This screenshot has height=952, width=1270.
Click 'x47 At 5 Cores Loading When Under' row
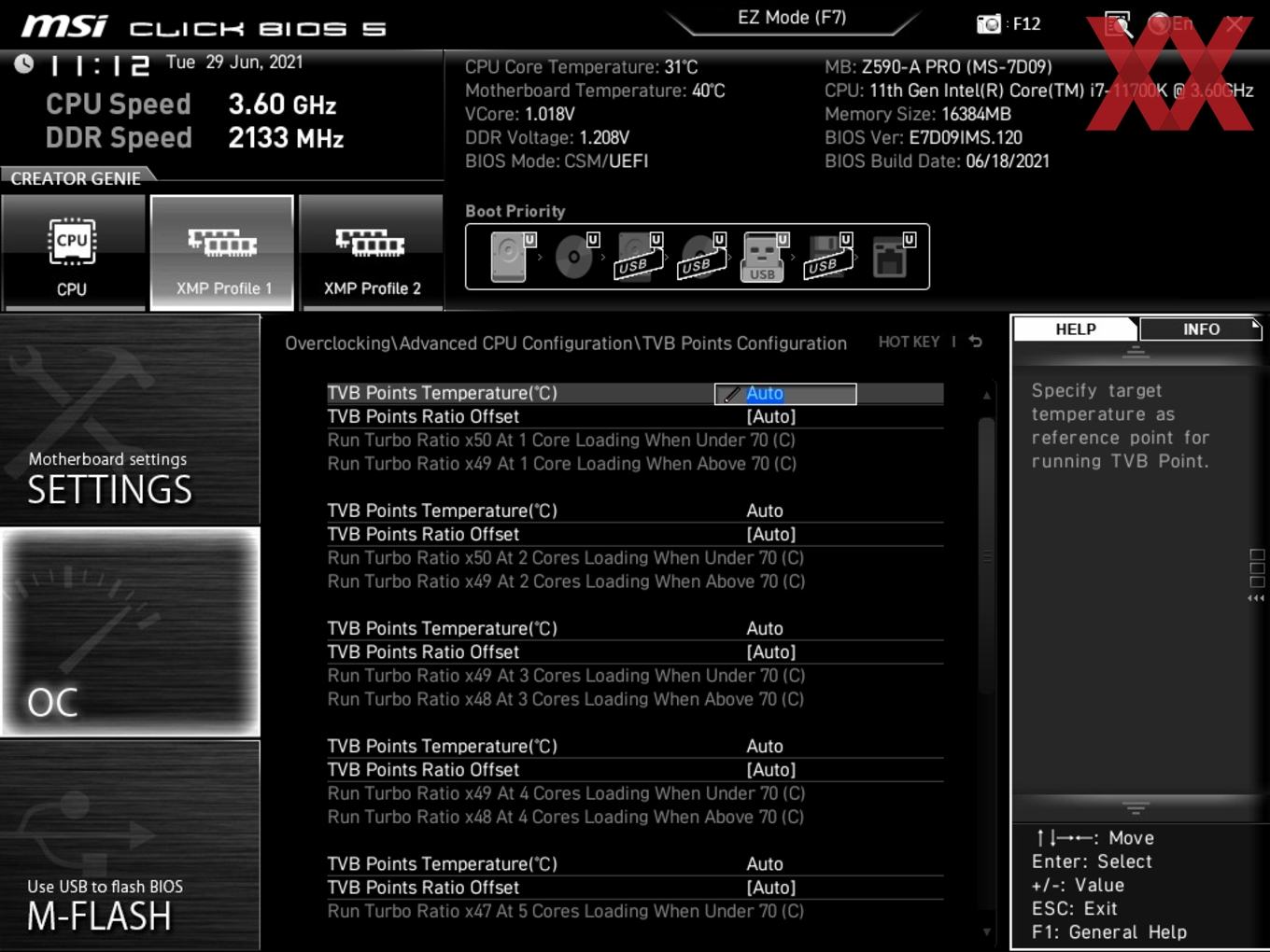pyautogui.click(x=565, y=911)
